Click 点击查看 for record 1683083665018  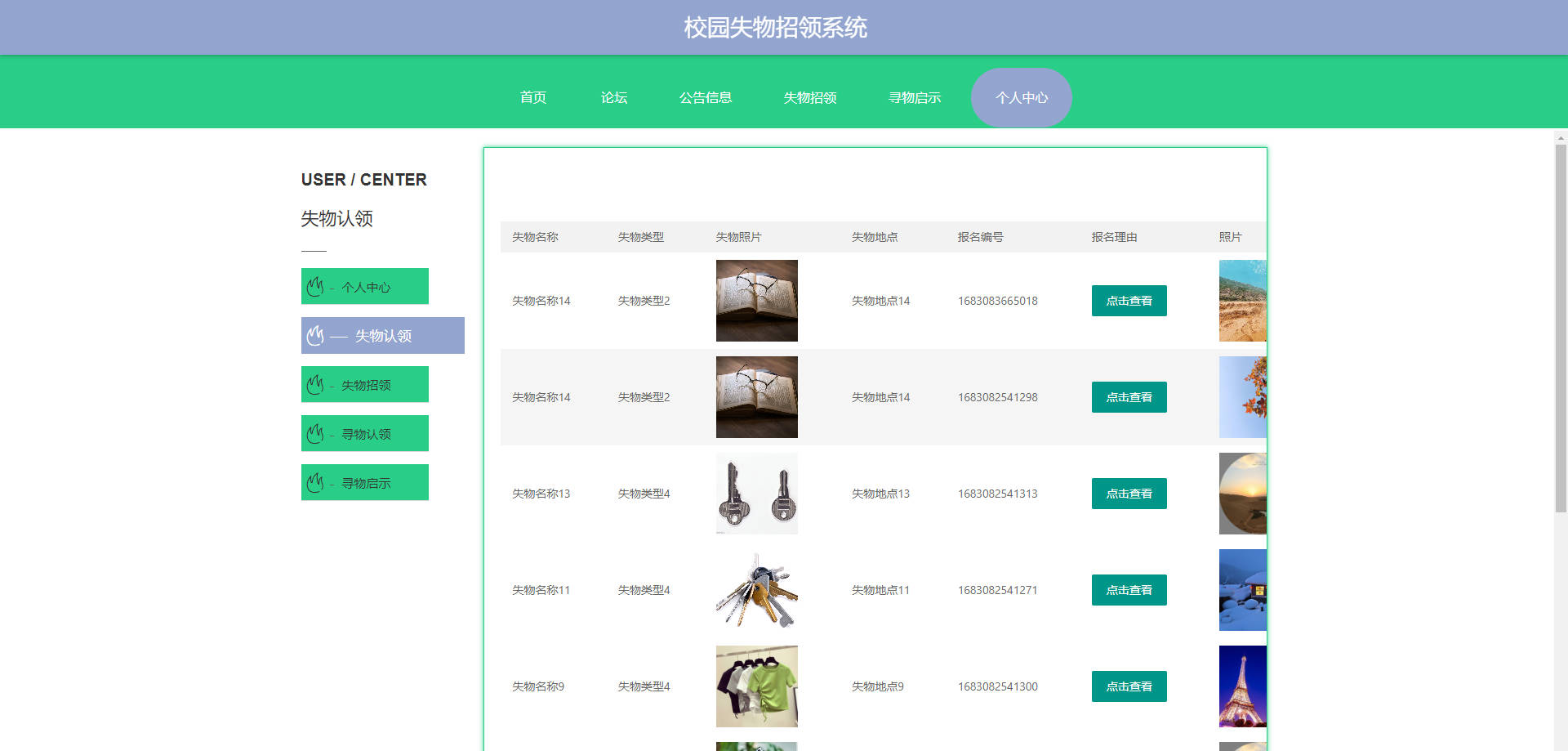1129,301
